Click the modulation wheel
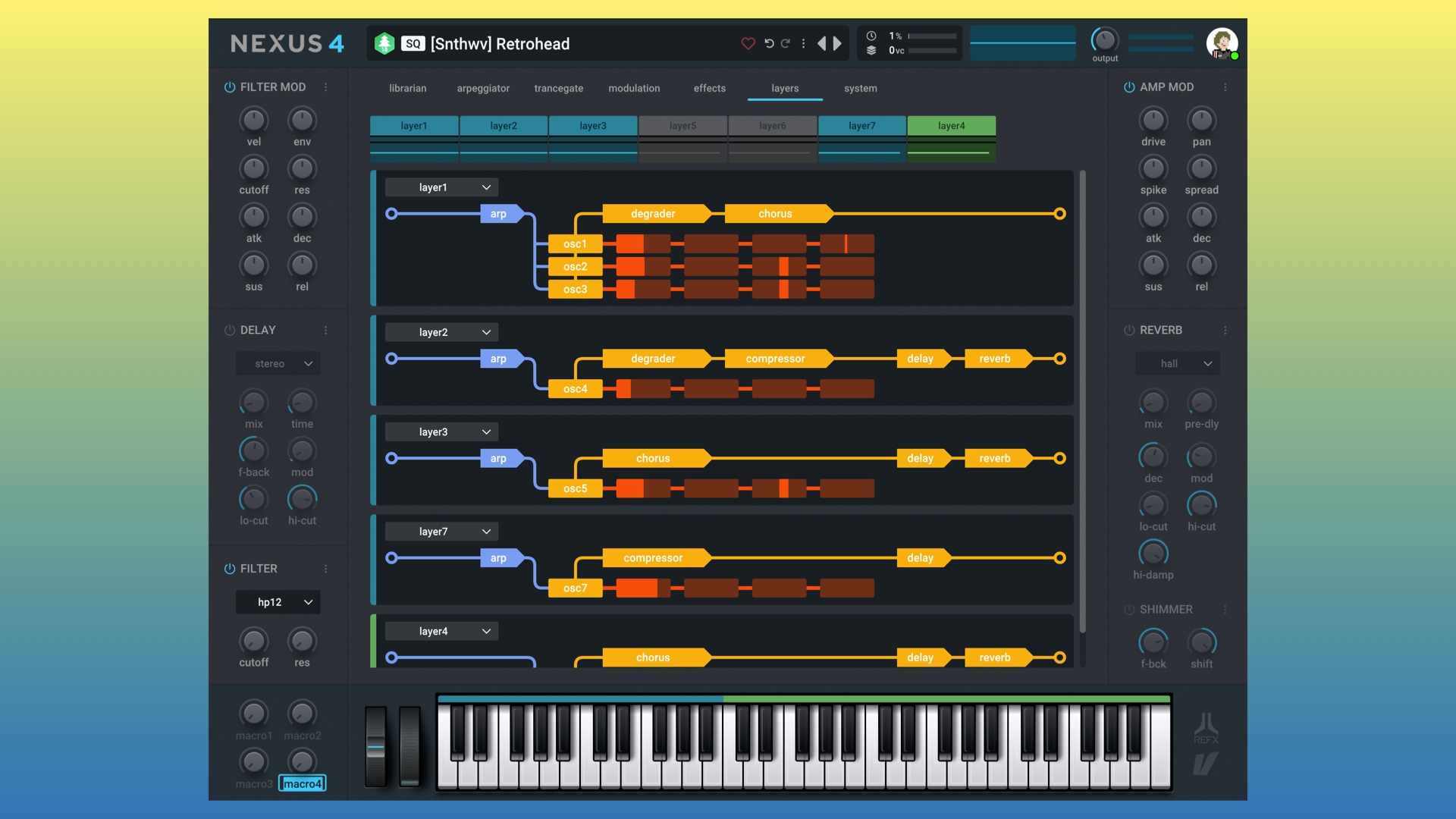Image resolution: width=1456 pixels, height=819 pixels. 409,747
